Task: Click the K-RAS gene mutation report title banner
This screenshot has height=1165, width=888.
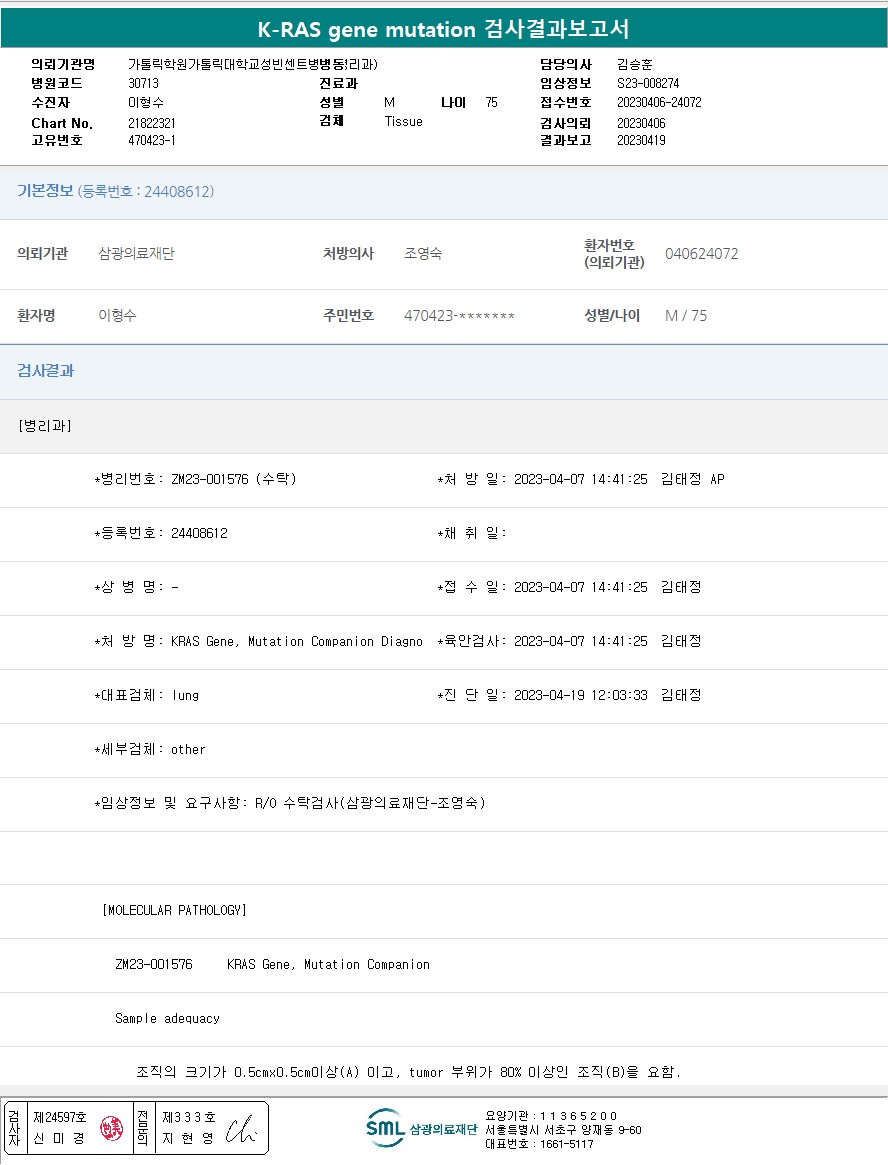Action: pyautogui.click(x=444, y=29)
